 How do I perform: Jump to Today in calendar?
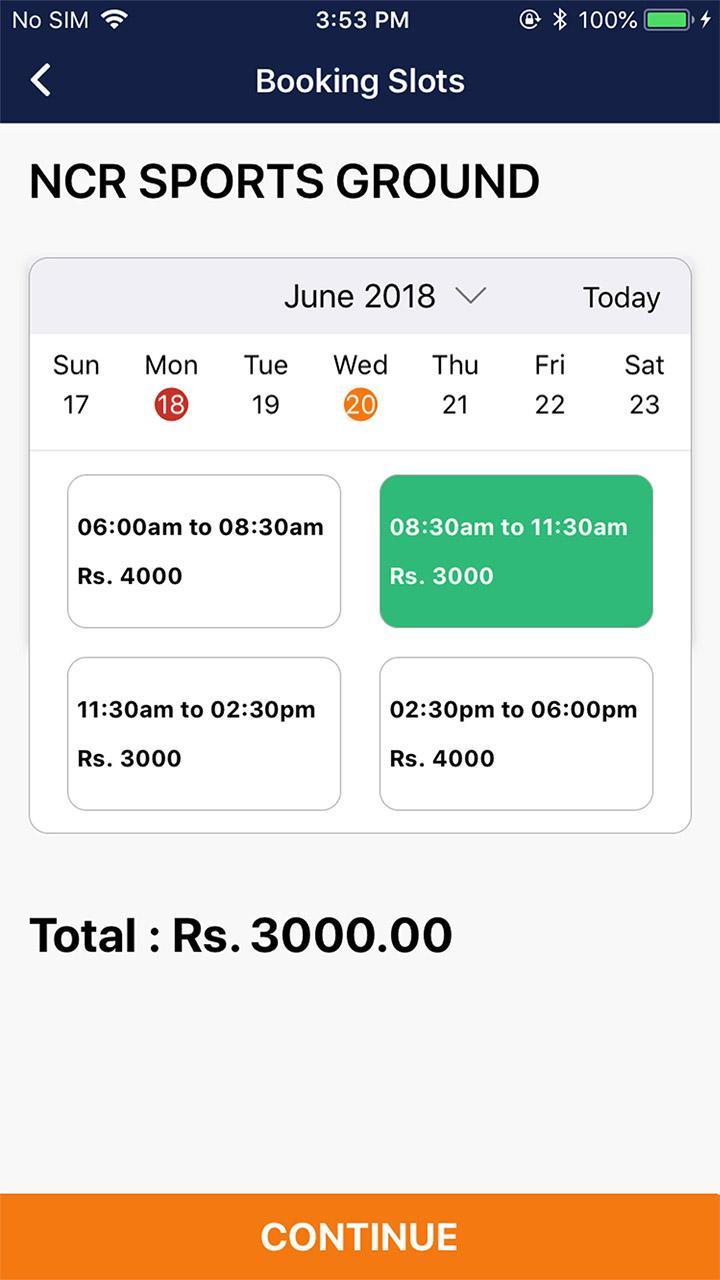[x=621, y=297]
